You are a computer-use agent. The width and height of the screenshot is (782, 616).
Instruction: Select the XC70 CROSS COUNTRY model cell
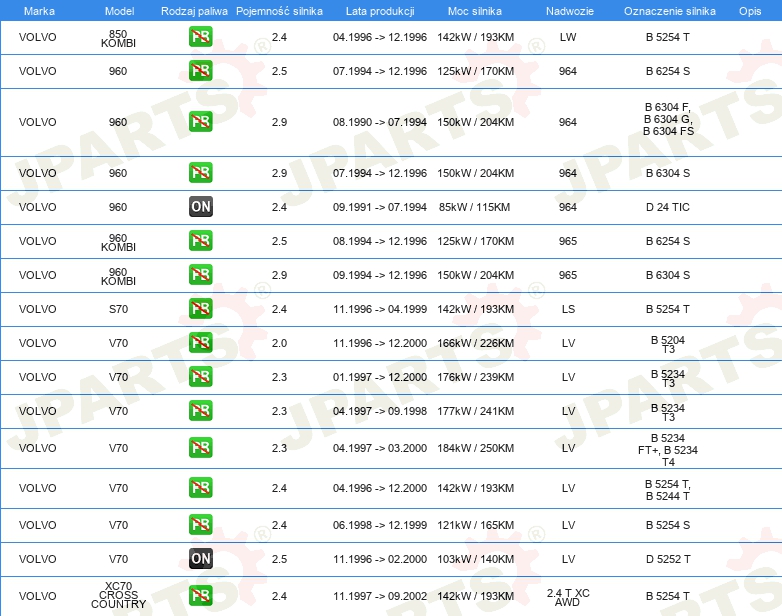tap(118, 595)
